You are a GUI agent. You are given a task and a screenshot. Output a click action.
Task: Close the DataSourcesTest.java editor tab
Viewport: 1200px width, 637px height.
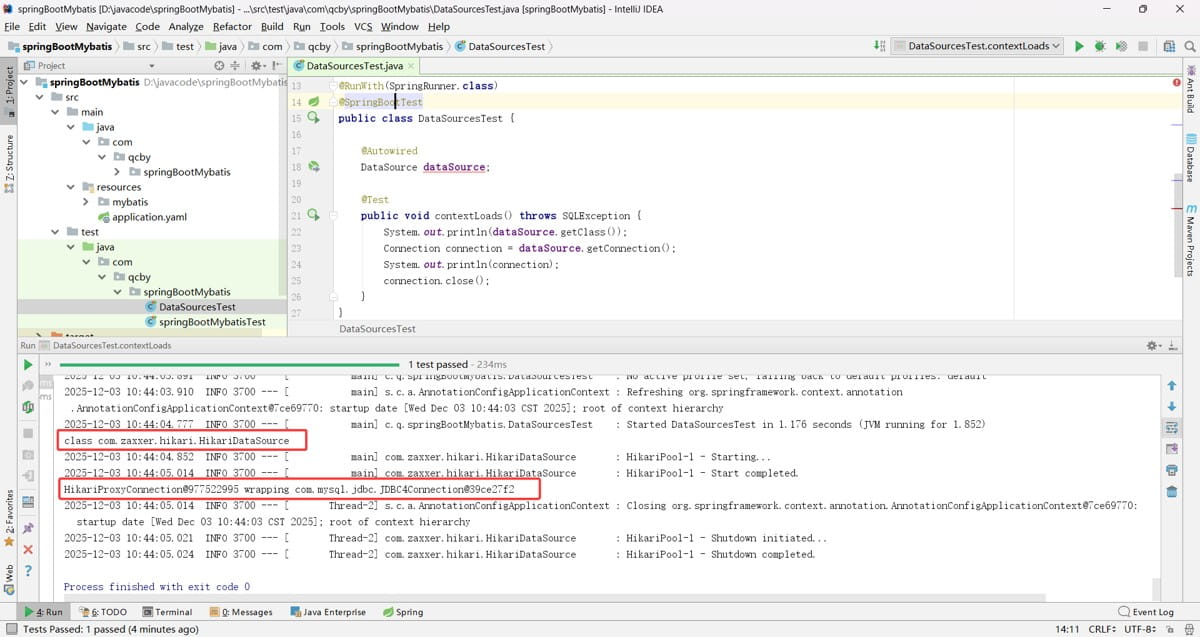click(x=411, y=66)
